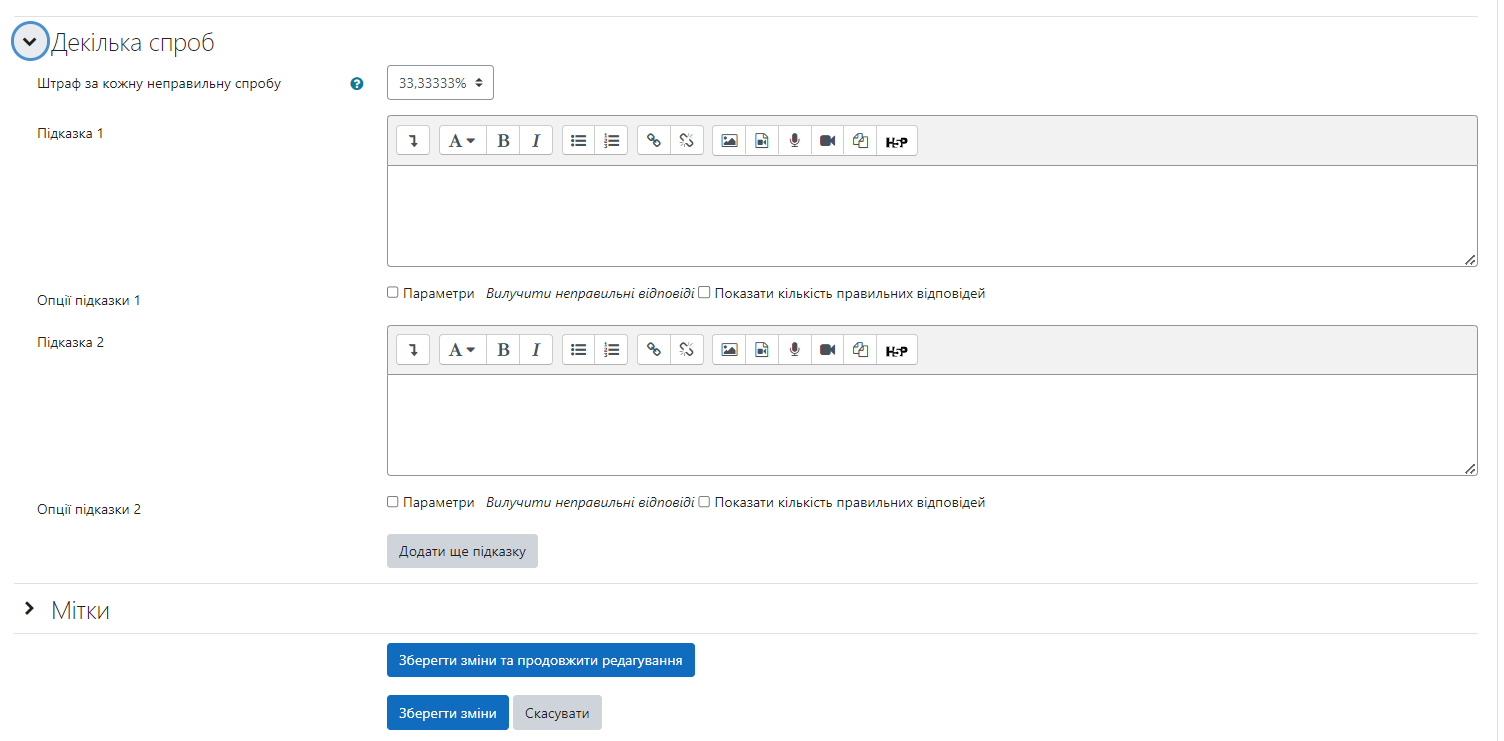Record audio in Підказка 1 editor
The image size is (1504, 741).
pos(795,141)
